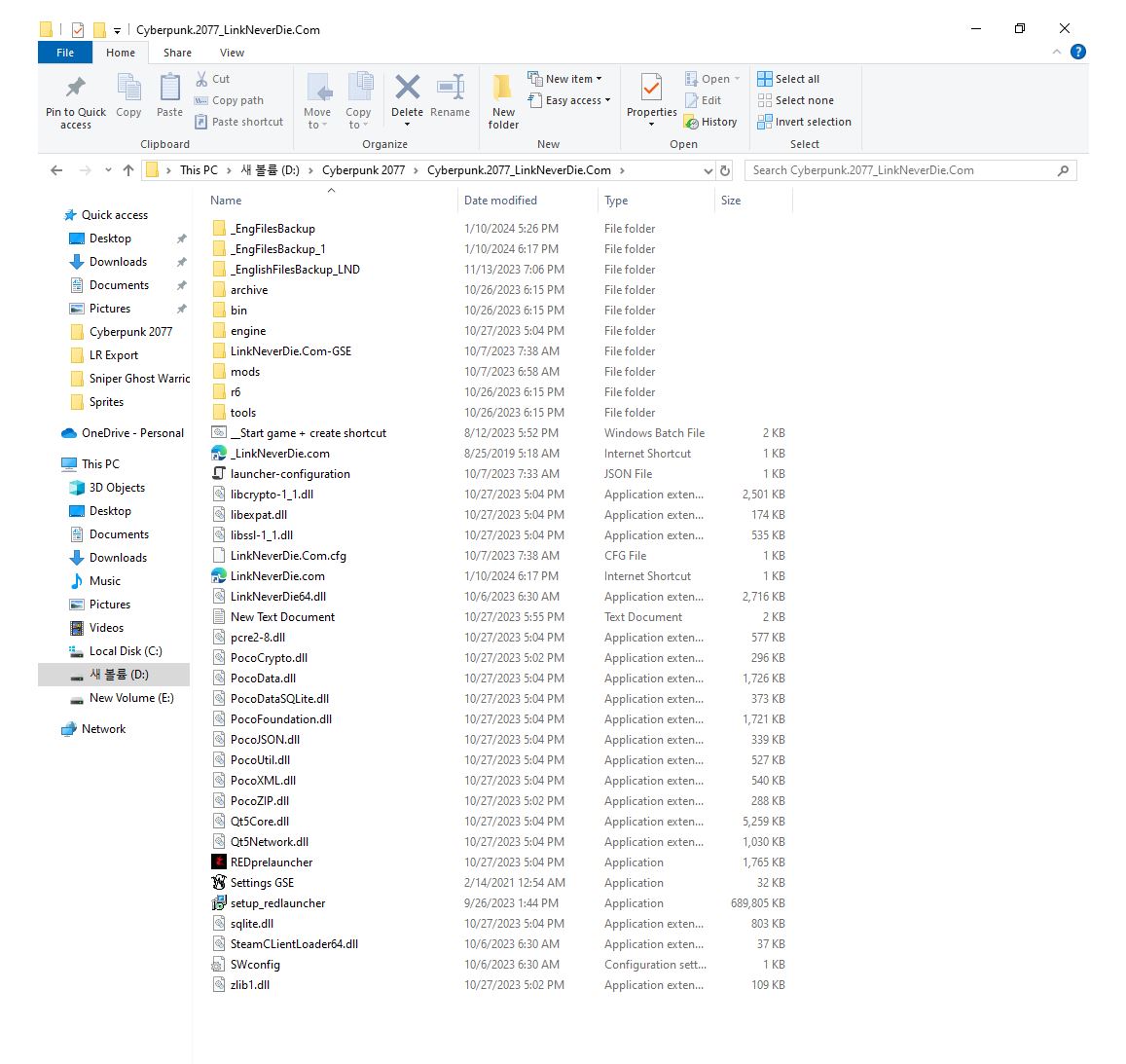Click the New folder icon
1126x1064 pixels.
(x=502, y=100)
